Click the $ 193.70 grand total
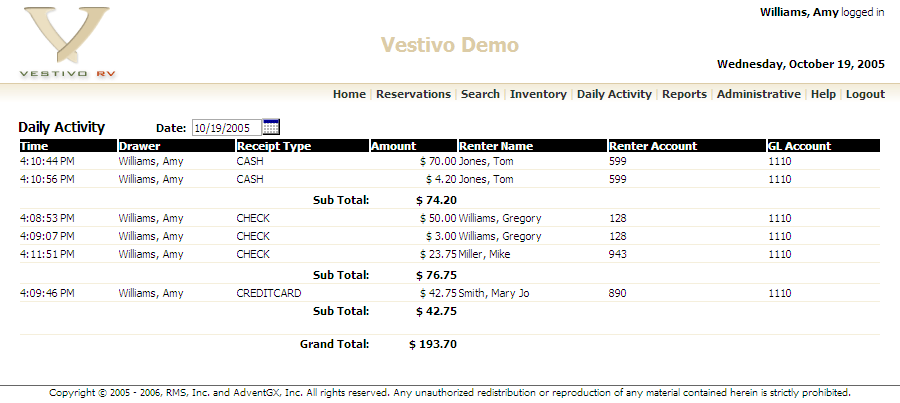900x403 pixels. [x=433, y=344]
